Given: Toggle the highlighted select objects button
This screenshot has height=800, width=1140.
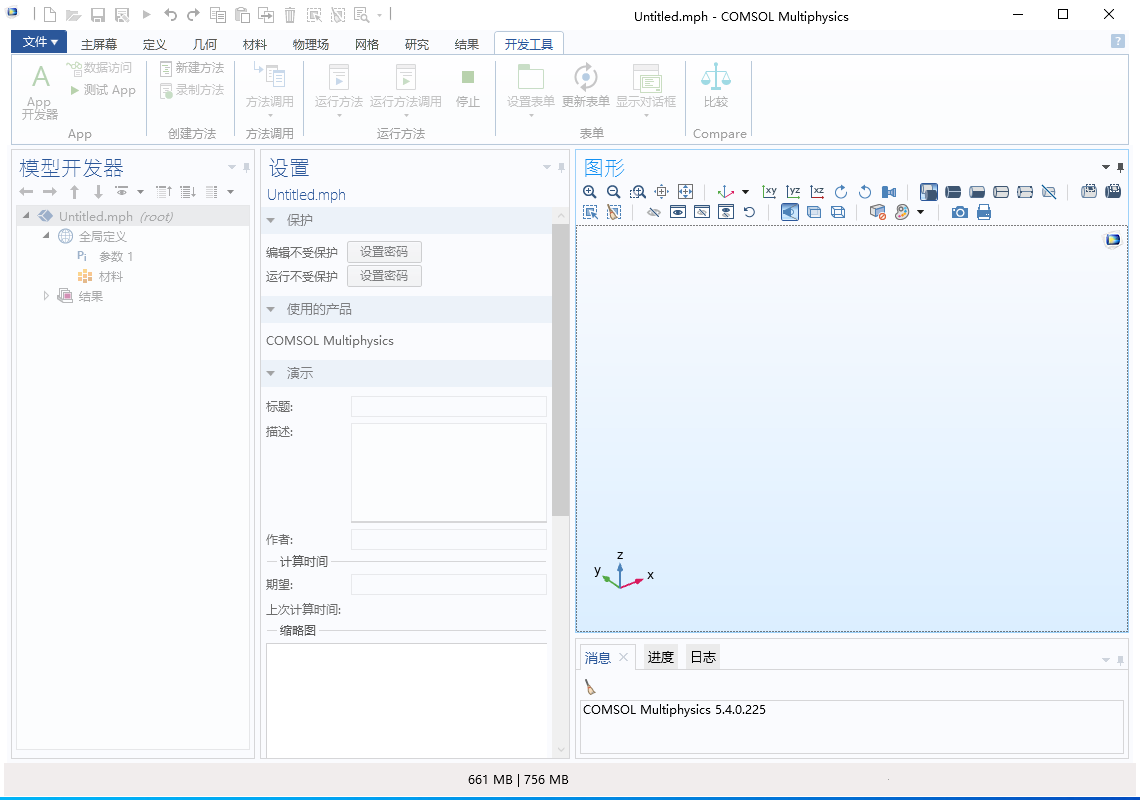Looking at the screenshot, I should pos(928,191).
